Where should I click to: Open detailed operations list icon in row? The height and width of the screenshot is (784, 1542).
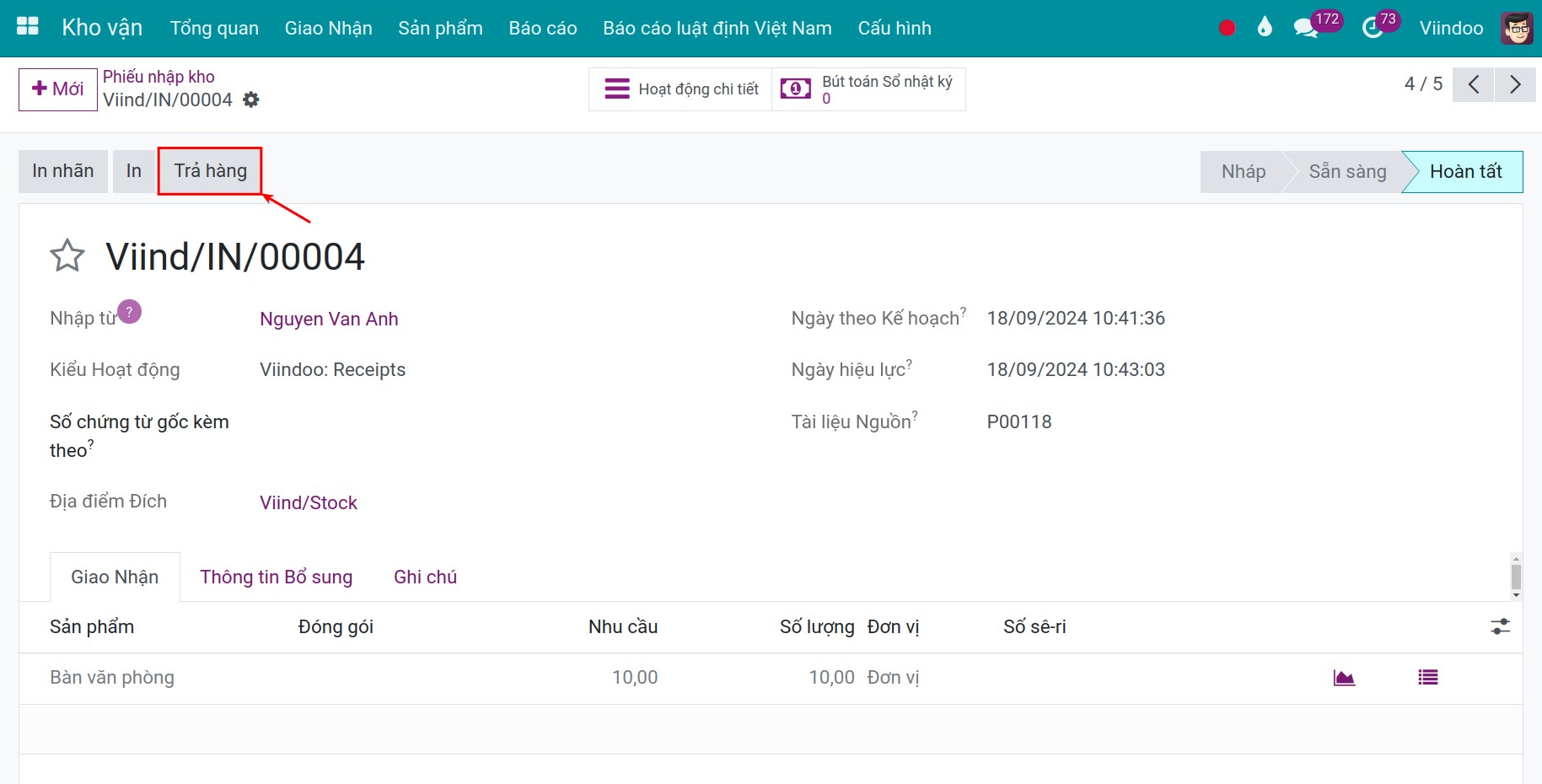point(1427,678)
